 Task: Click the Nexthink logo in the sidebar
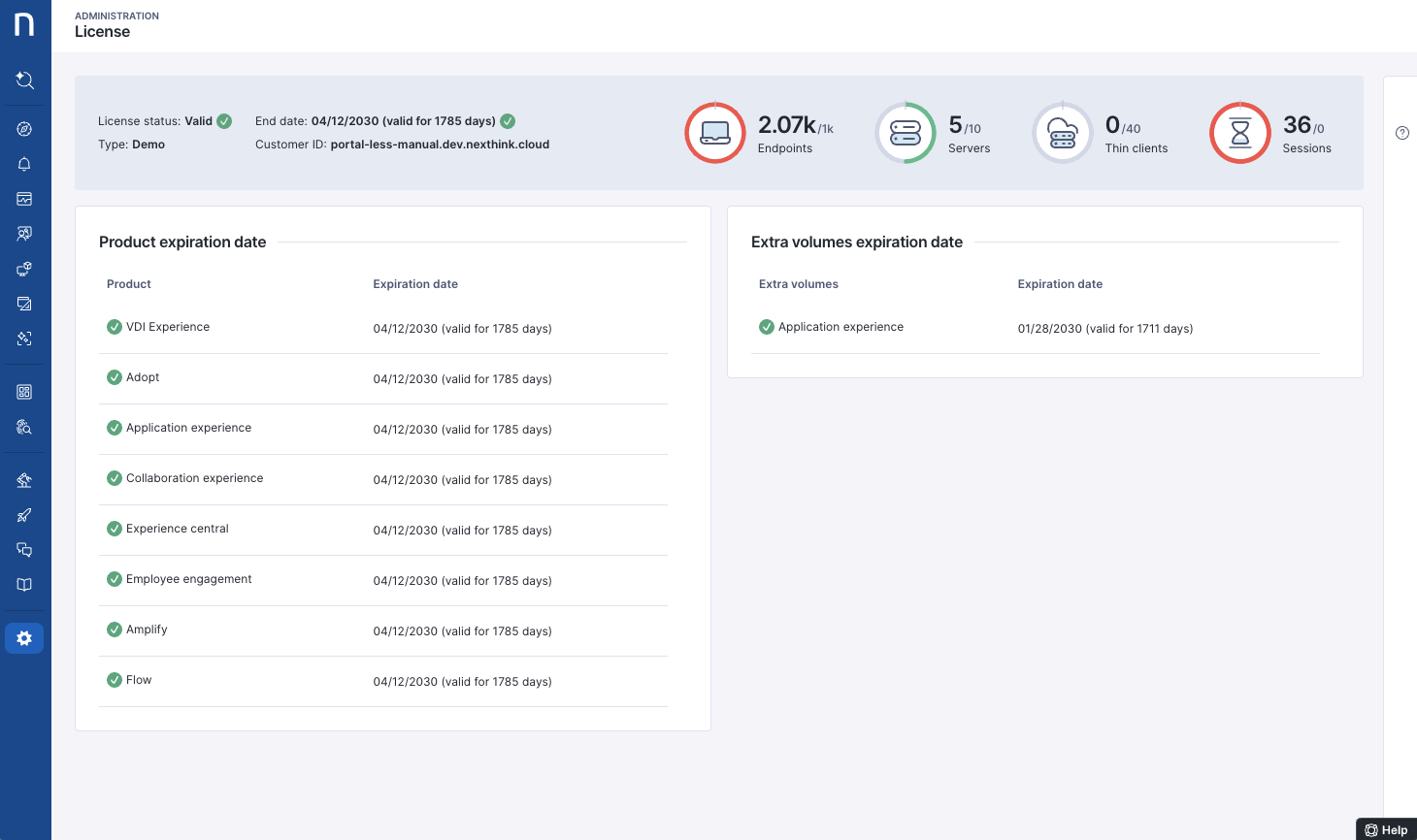point(24,24)
